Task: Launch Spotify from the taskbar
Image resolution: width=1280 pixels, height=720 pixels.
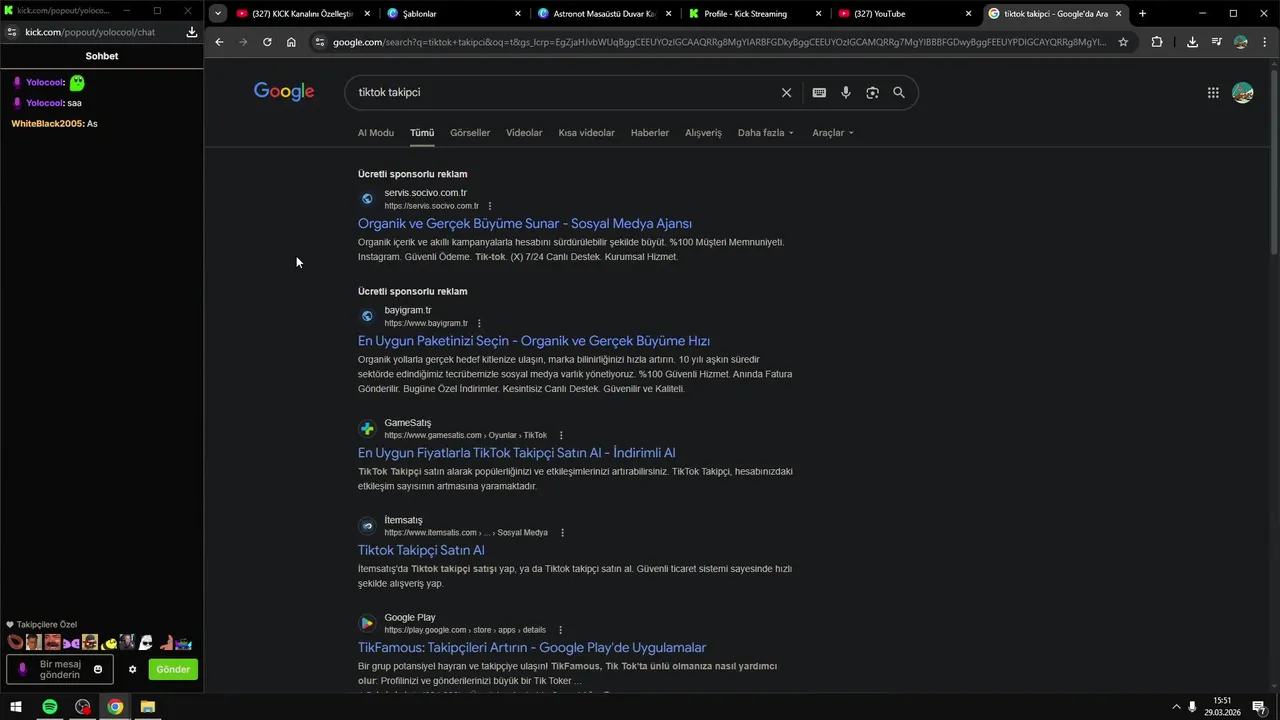Action: tap(49, 707)
